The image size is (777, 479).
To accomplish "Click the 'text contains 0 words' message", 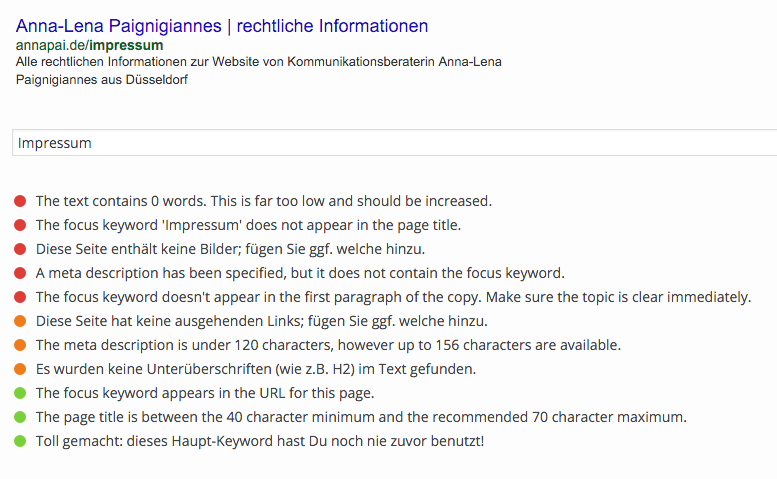I will click(x=264, y=201).
